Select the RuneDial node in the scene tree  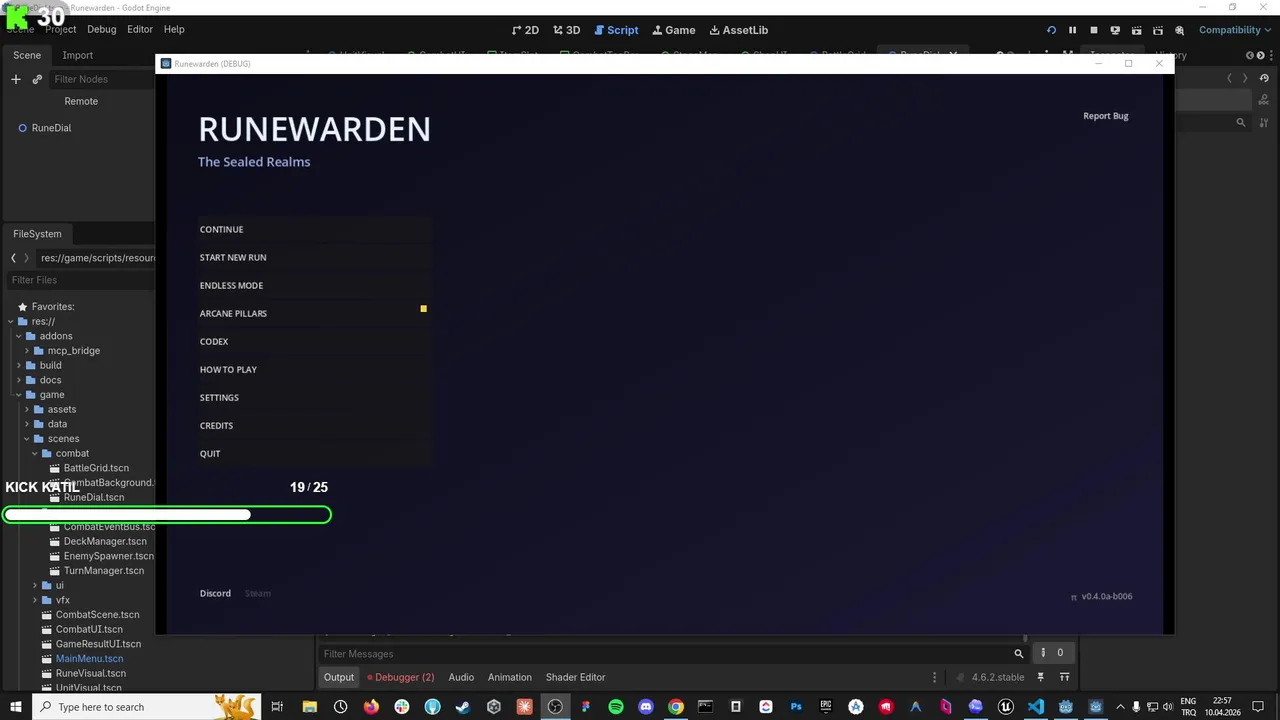51,128
